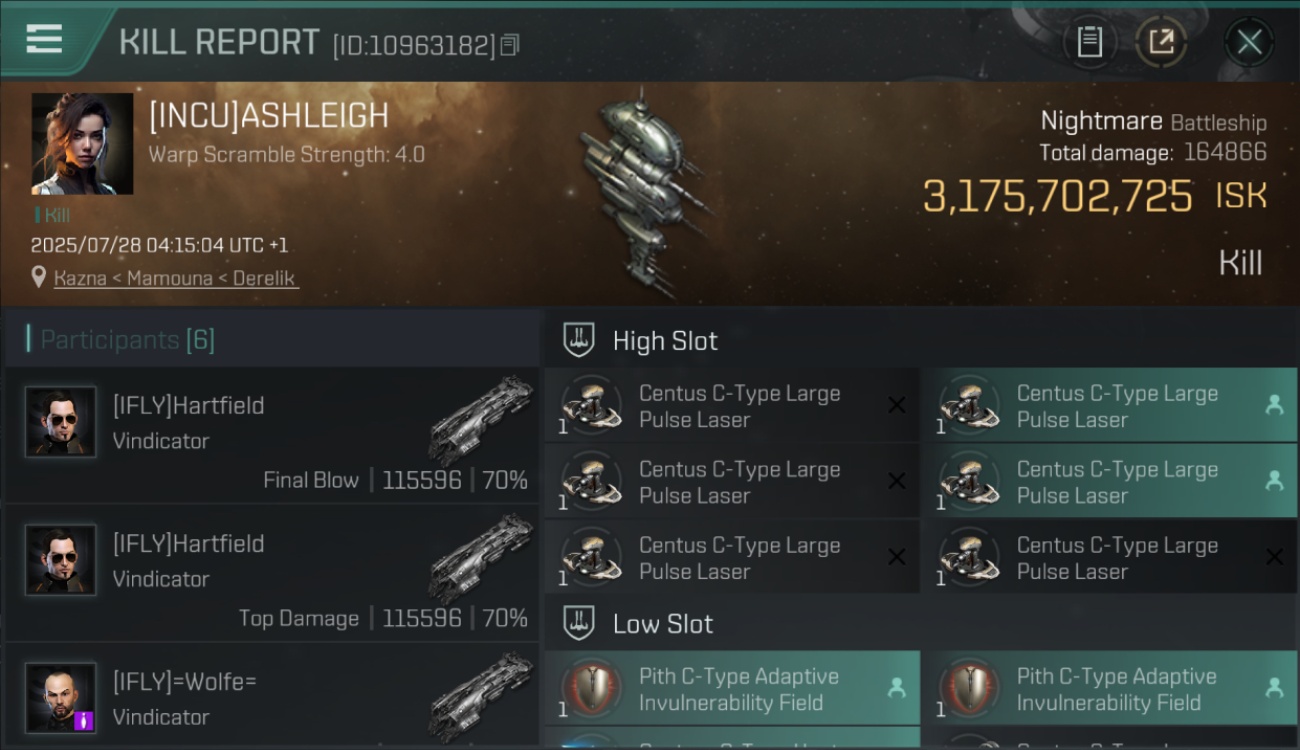Click the High Slot section icon
This screenshot has width=1300, height=750.
click(x=579, y=340)
